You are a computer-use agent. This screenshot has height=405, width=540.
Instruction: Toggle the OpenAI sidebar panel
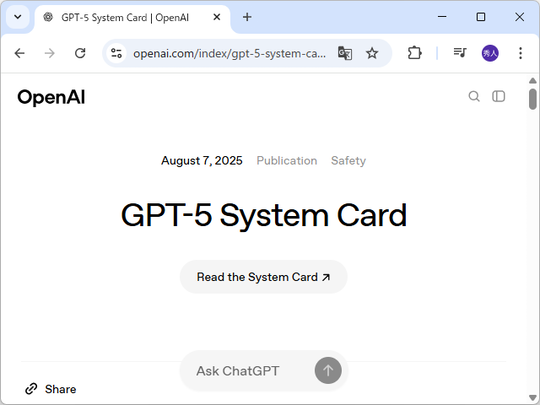click(x=499, y=96)
